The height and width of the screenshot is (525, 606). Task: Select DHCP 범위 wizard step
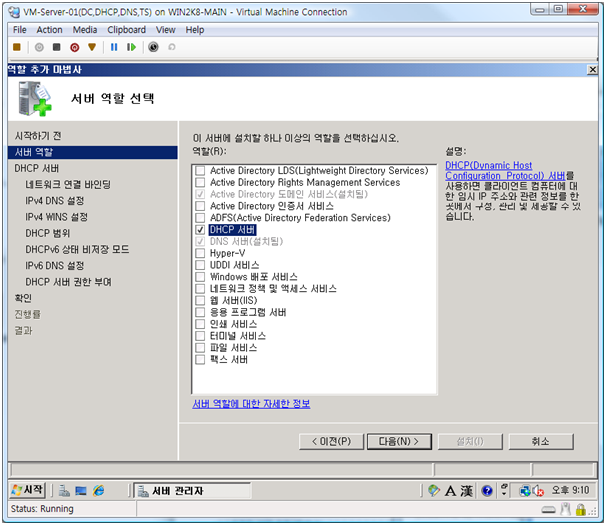[48, 234]
